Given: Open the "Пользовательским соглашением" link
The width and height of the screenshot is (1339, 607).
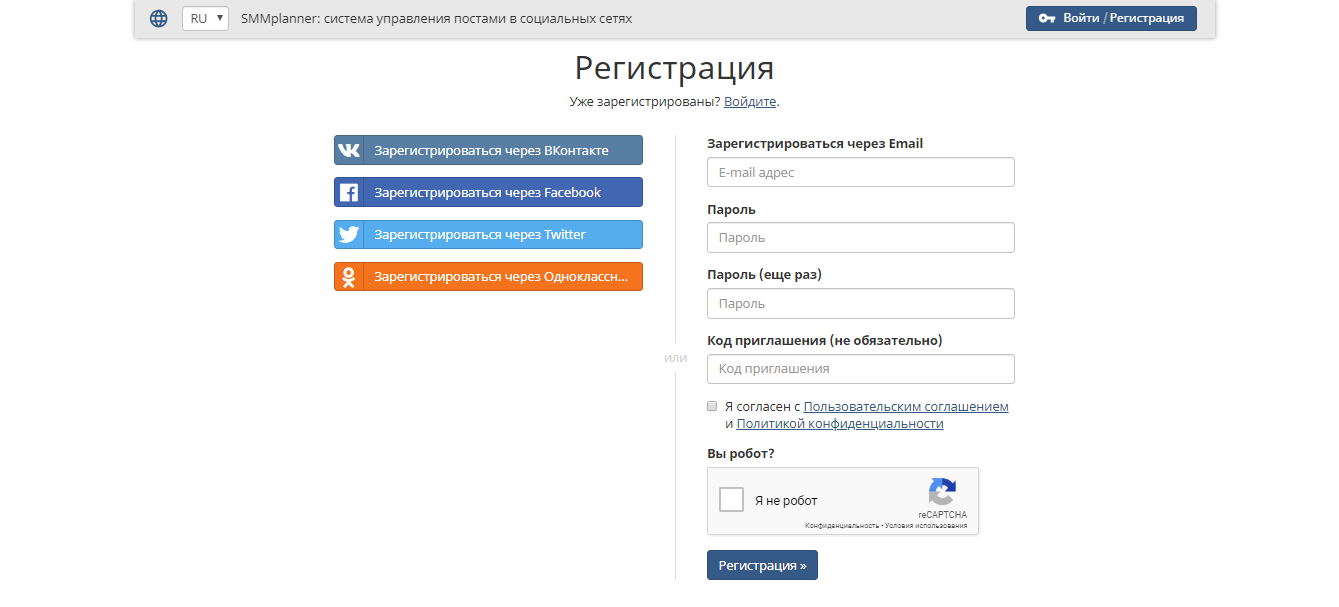Looking at the screenshot, I should [906, 407].
